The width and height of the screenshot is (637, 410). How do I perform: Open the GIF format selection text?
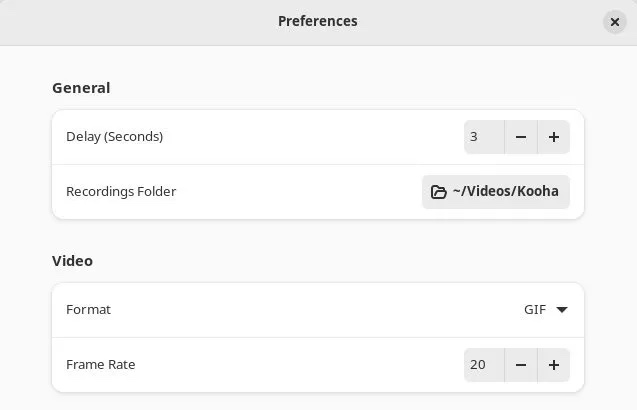535,310
